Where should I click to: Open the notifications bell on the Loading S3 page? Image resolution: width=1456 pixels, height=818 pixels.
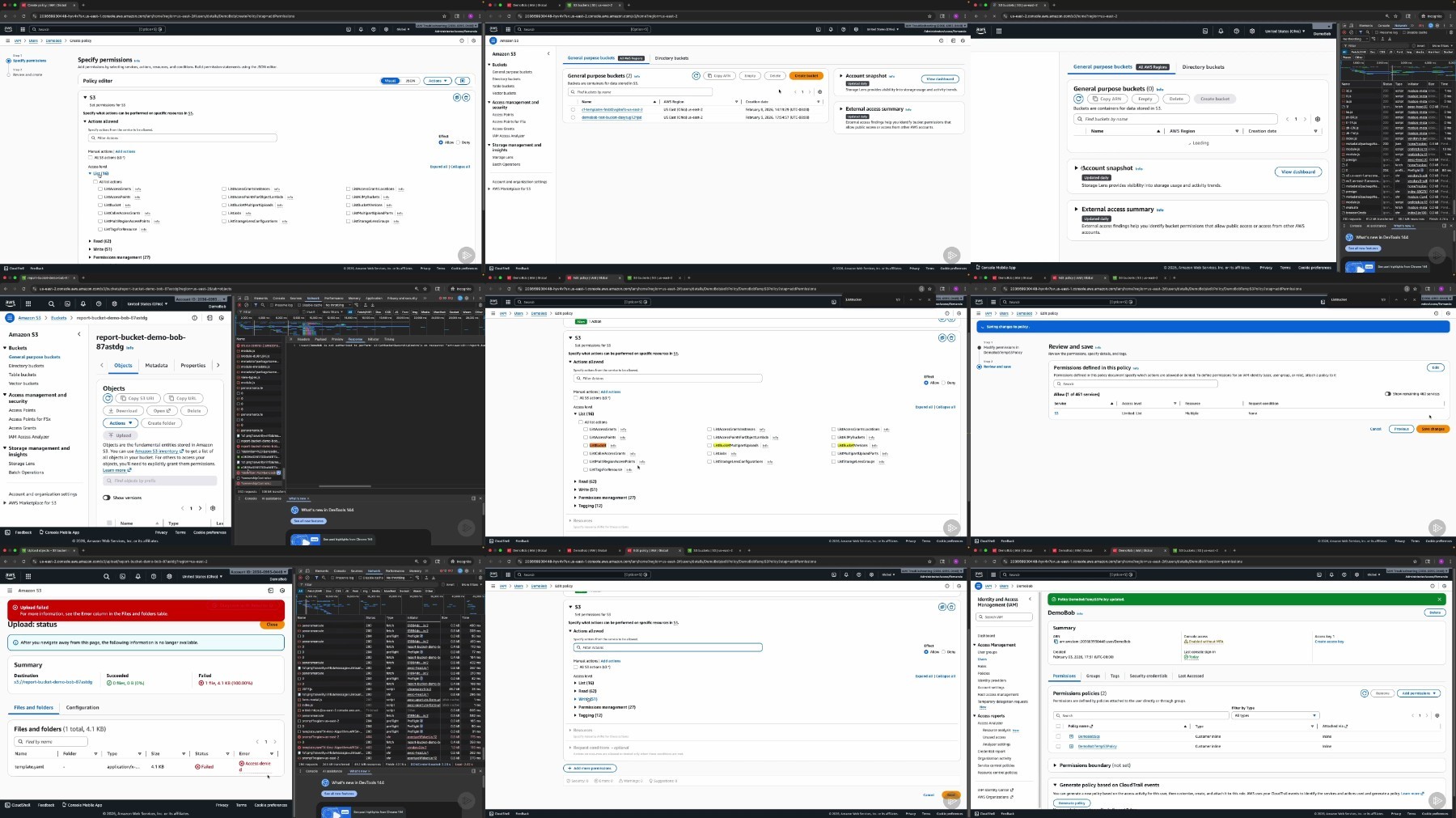pos(1221,31)
